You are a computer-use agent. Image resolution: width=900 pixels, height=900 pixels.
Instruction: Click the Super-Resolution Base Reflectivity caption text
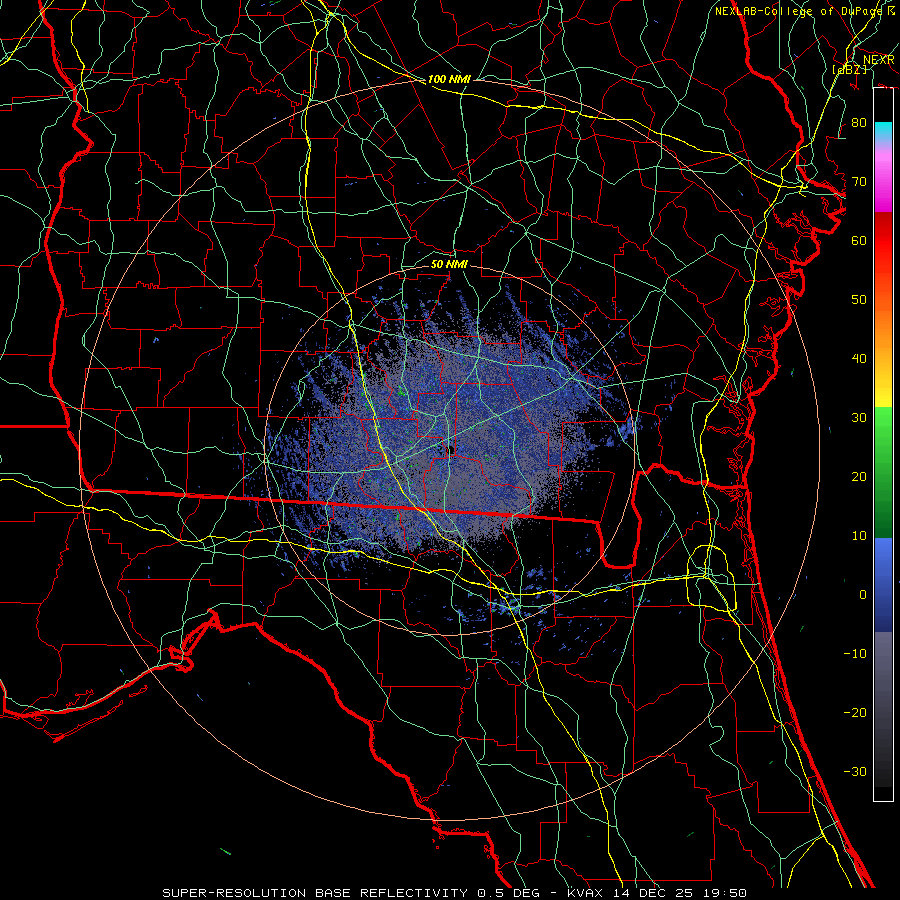click(315, 893)
